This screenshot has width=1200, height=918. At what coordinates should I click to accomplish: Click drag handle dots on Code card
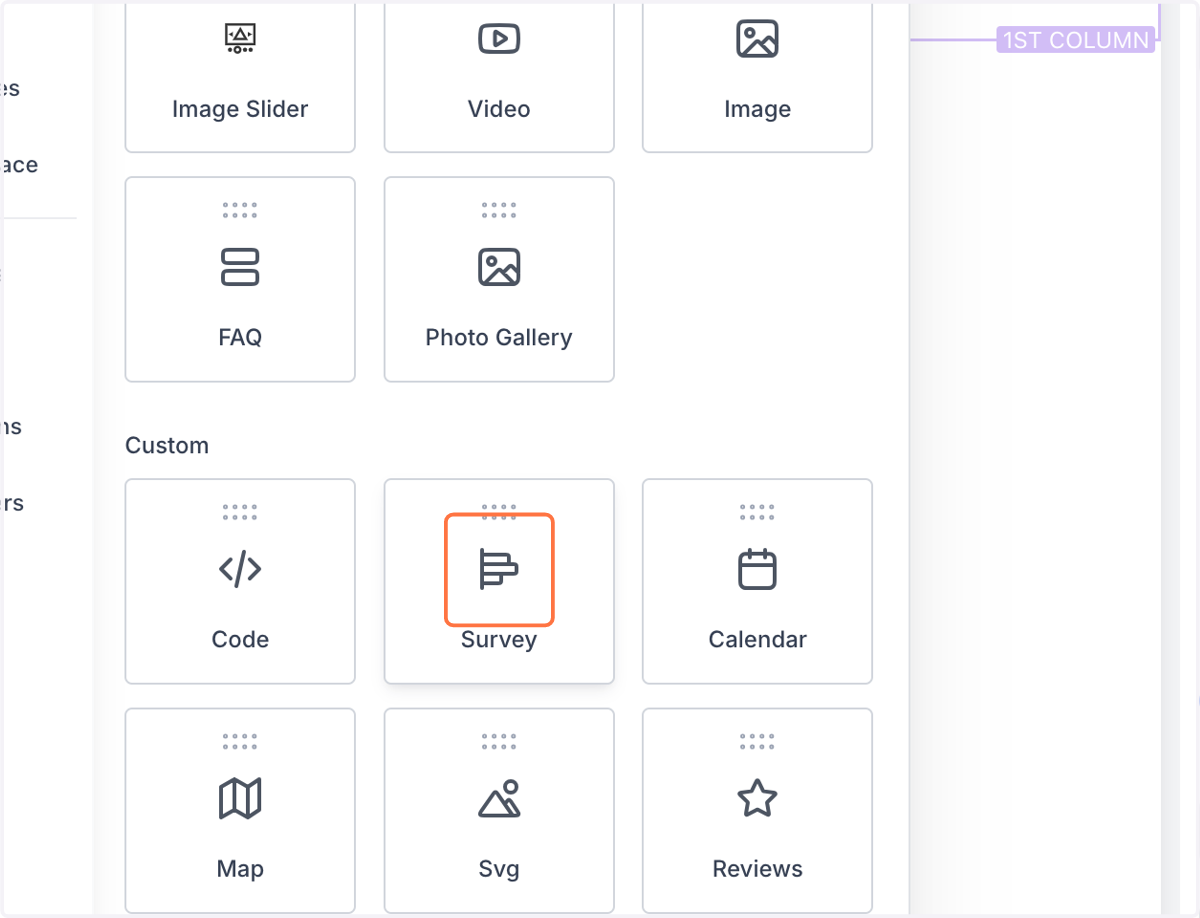tap(240, 512)
